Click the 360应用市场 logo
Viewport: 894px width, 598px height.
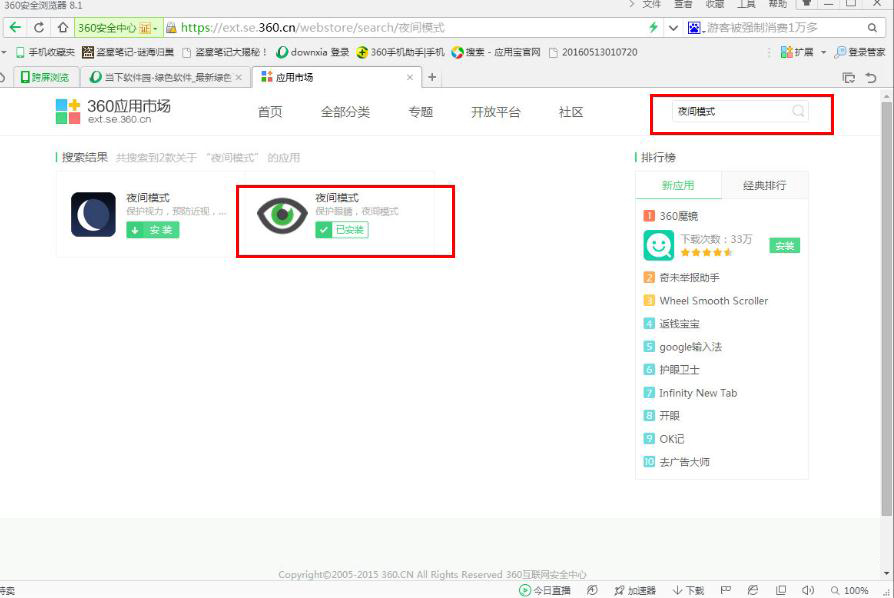(113, 111)
